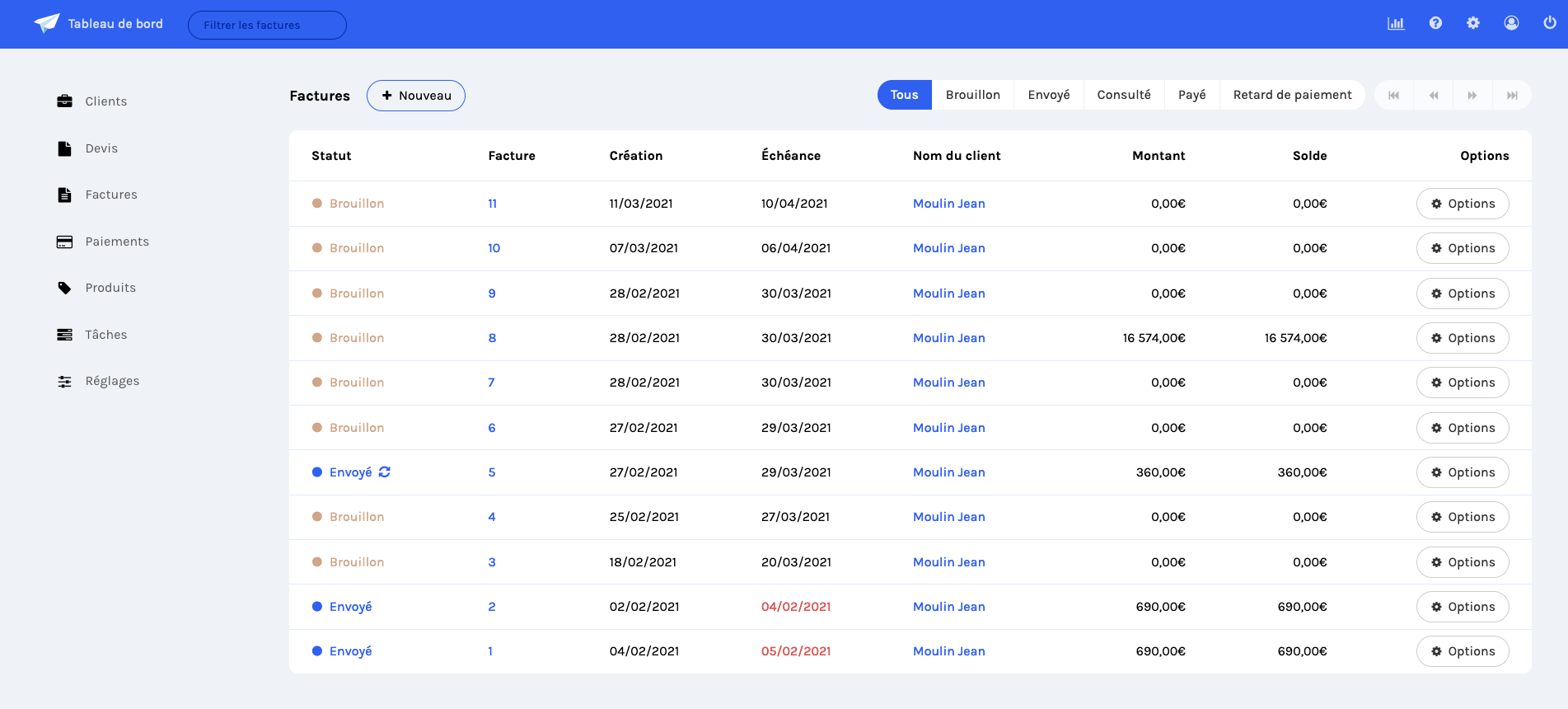The height and width of the screenshot is (709, 1568).
Task: Click creation date 25/02/2021
Action: coord(644,517)
